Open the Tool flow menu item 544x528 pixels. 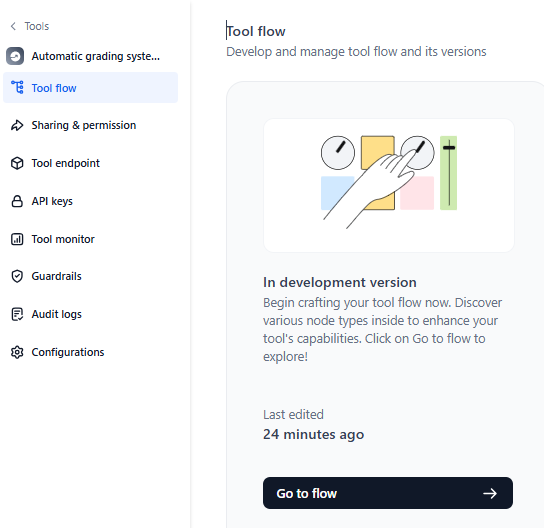click(91, 87)
